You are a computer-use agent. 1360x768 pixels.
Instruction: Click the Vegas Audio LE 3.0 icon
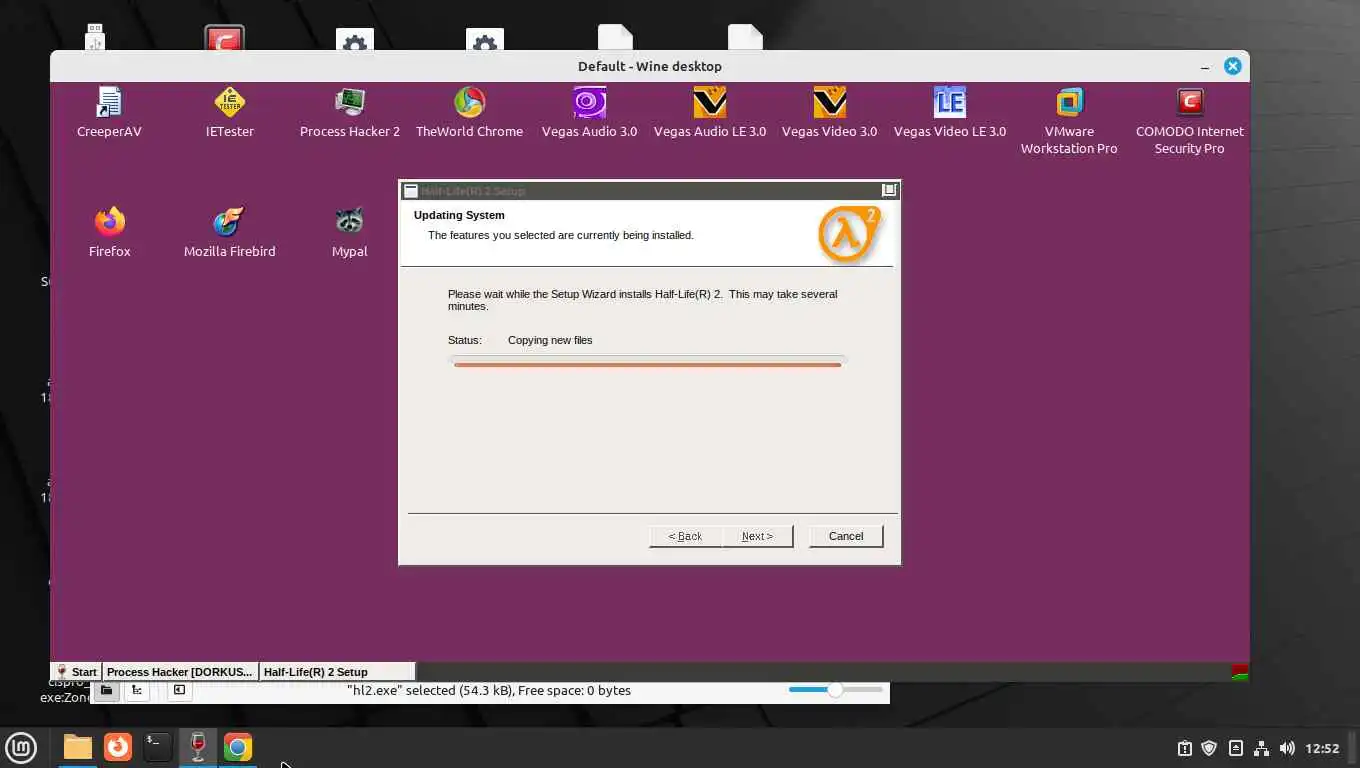710,112
